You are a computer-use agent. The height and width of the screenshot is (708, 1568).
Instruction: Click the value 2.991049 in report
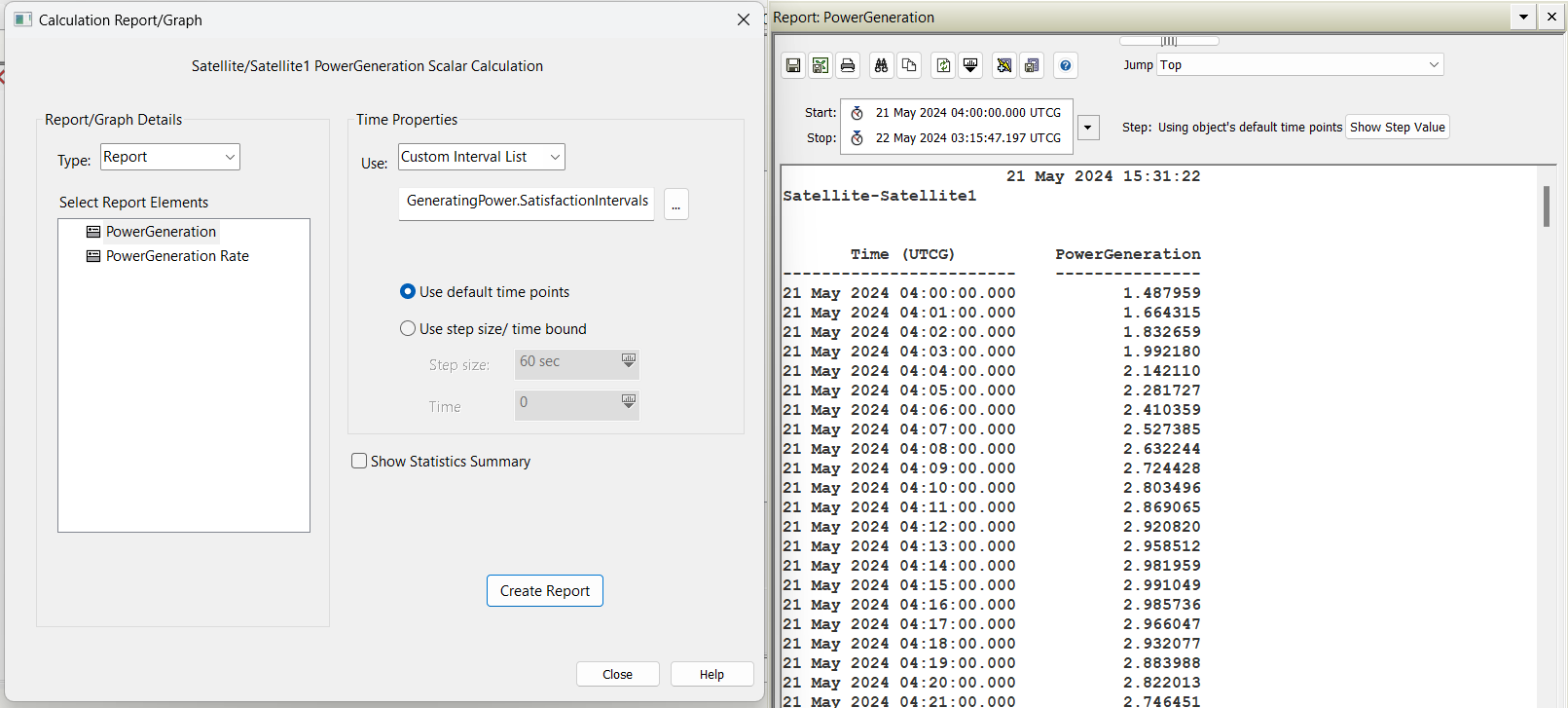1162,585
